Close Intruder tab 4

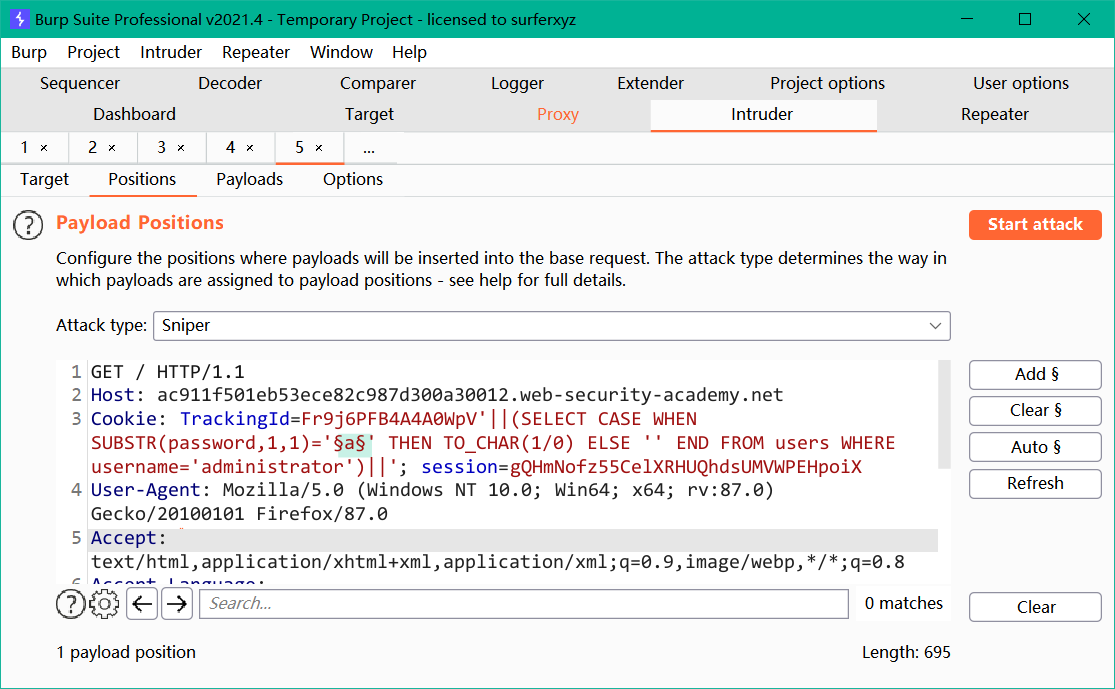coord(250,148)
